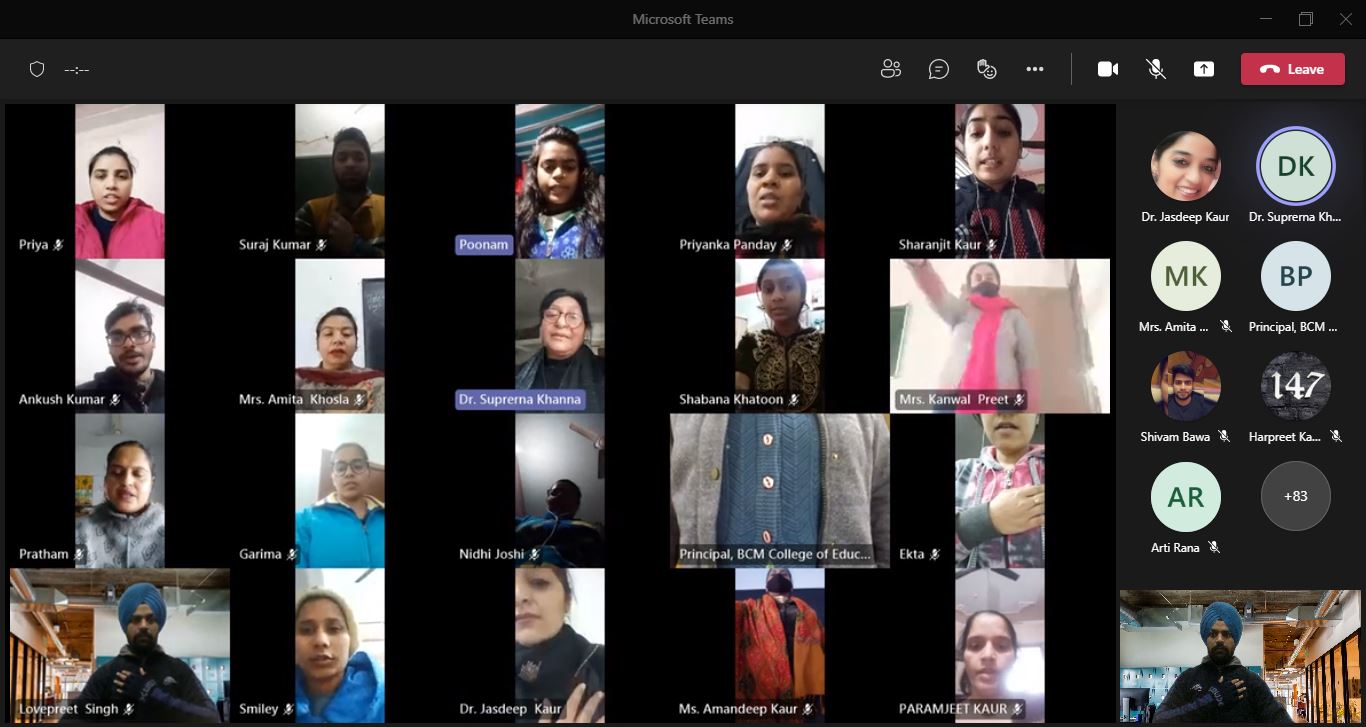Image resolution: width=1366 pixels, height=727 pixels.
Task: Toggle the camera on or off
Action: coord(1107,69)
